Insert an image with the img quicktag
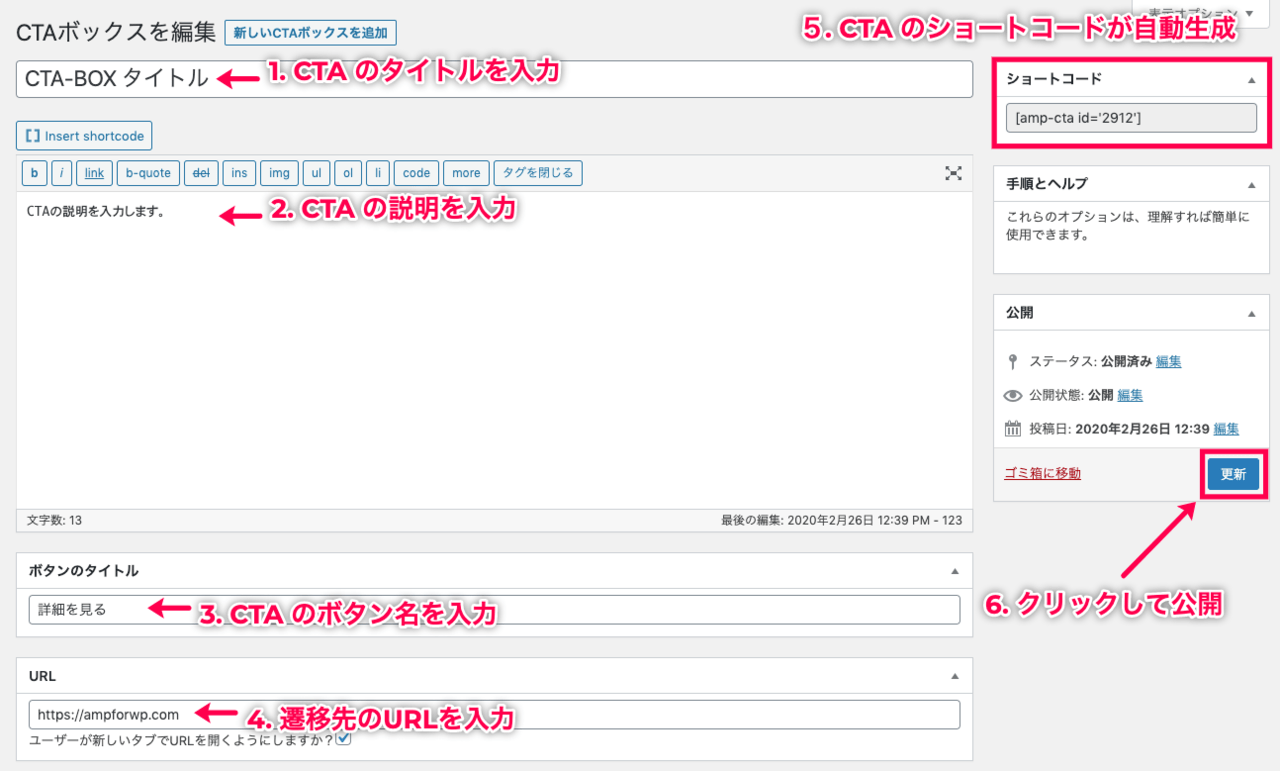 click(x=279, y=173)
